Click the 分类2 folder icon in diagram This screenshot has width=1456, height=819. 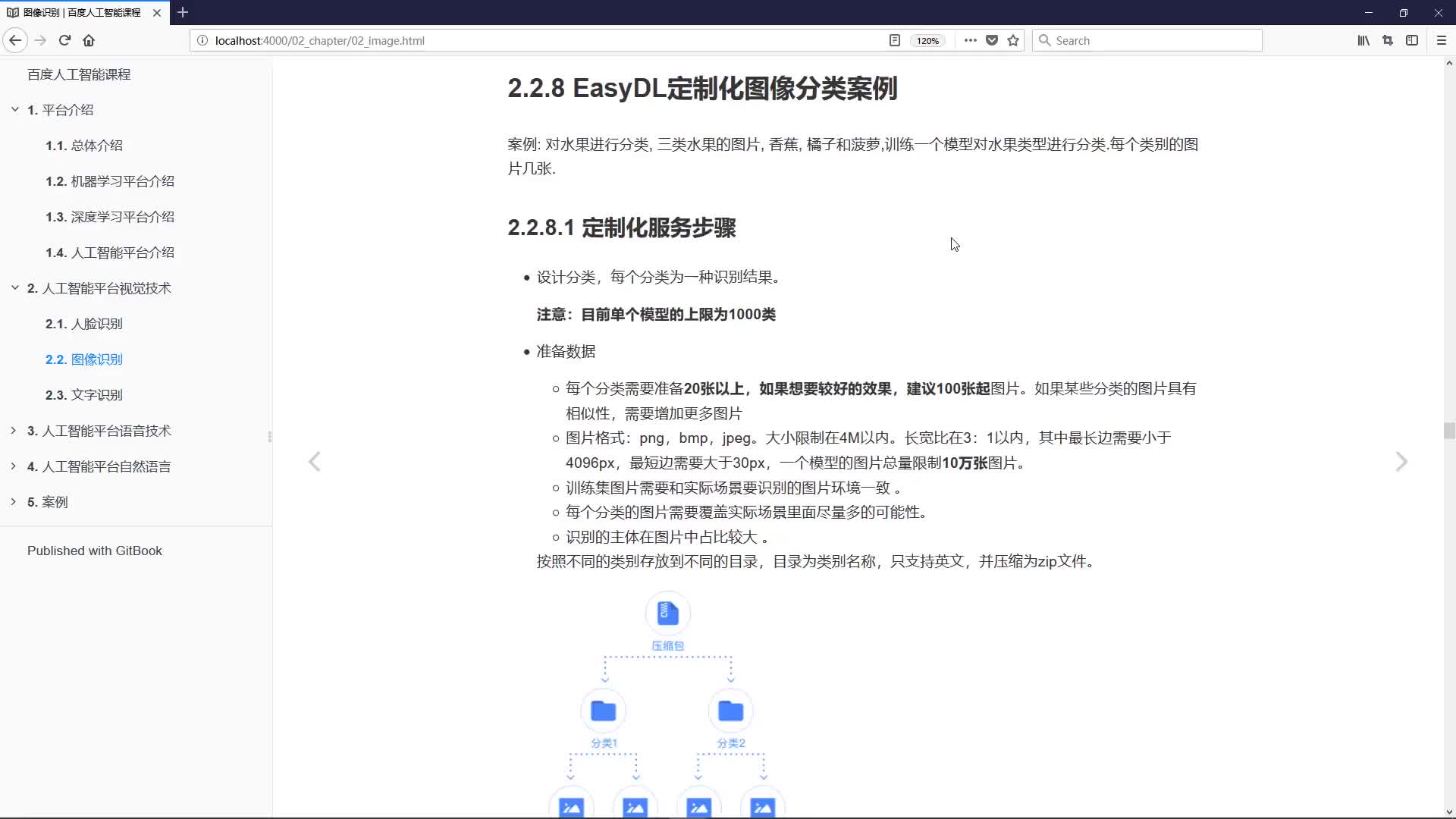(x=731, y=711)
